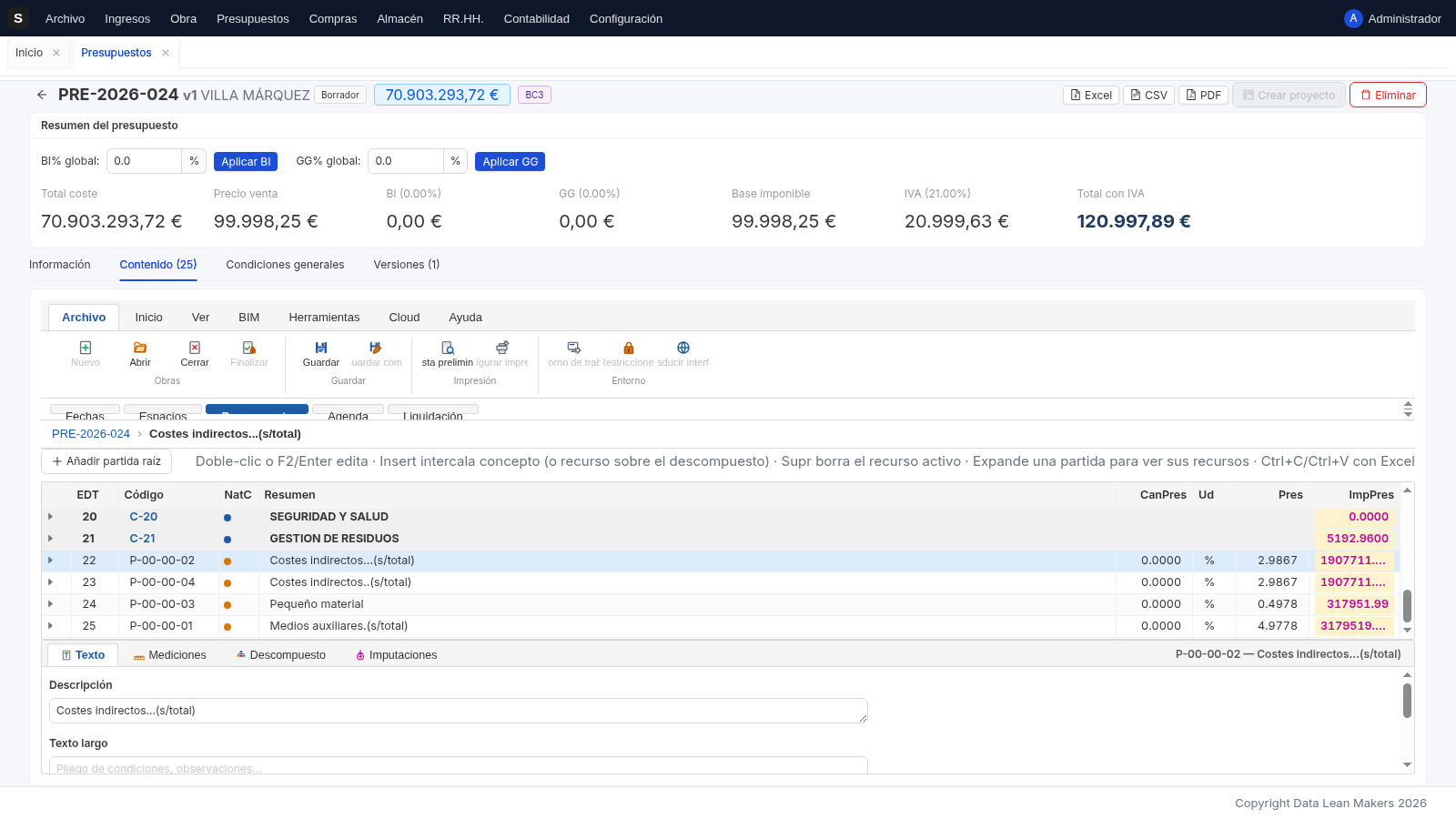Click the Guardar como icon

(x=376, y=348)
